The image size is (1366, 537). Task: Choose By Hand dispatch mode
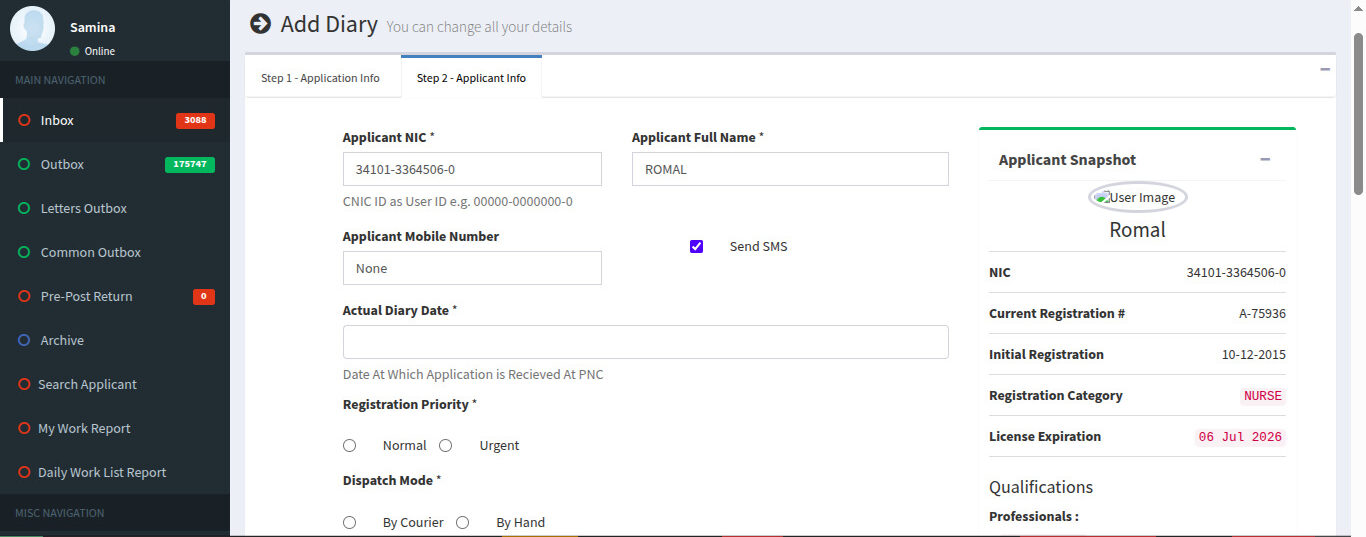(462, 522)
